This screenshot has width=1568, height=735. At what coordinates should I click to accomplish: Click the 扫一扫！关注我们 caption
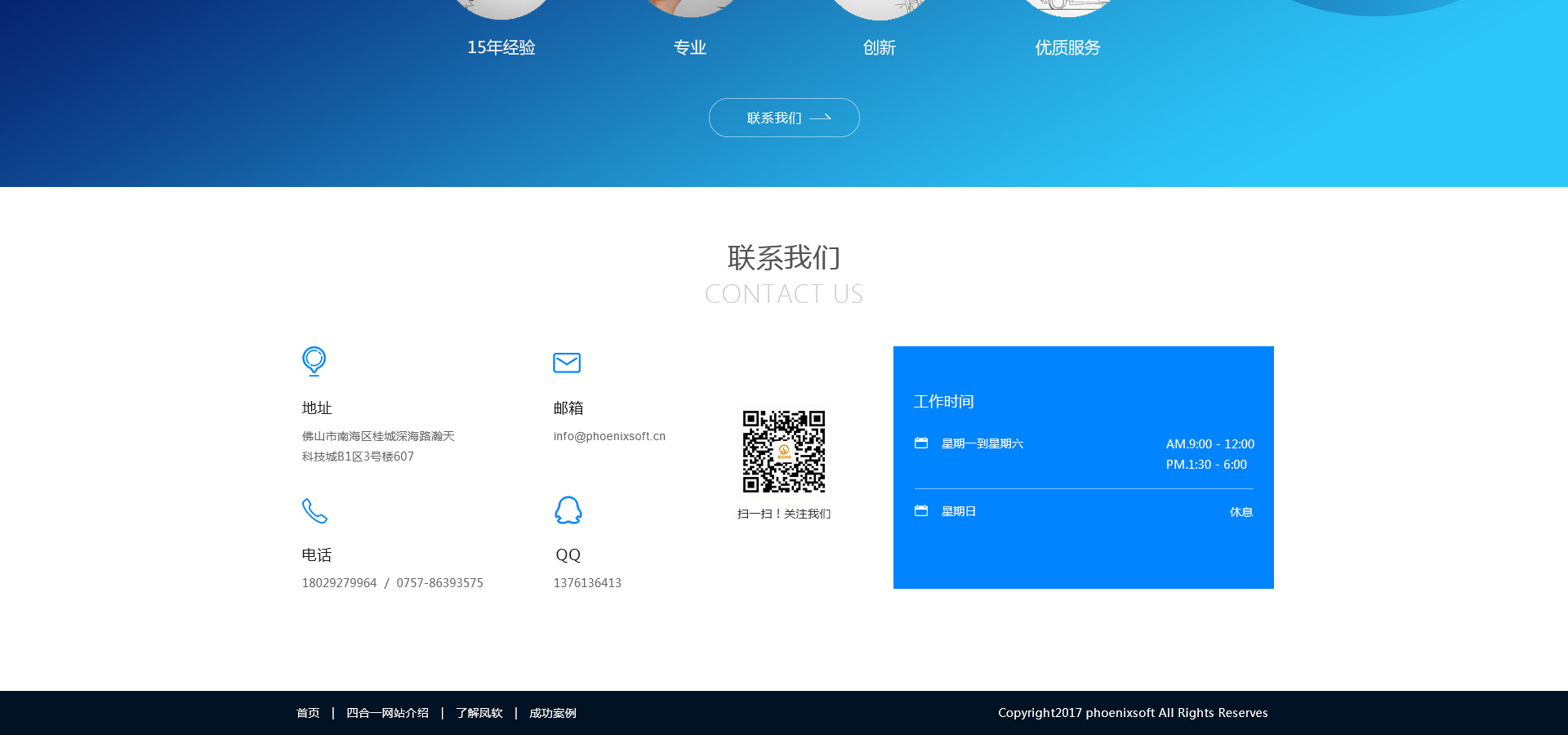[784, 514]
